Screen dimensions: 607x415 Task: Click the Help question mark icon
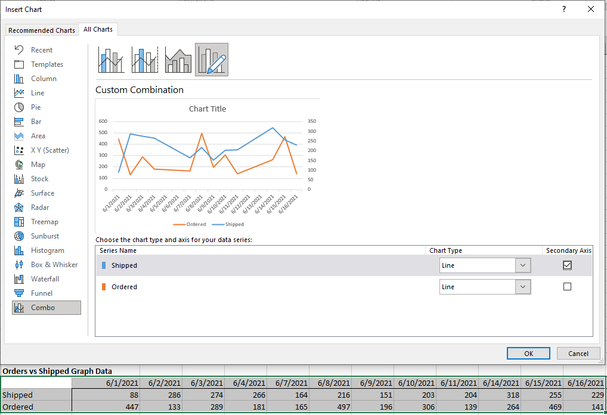564,9
